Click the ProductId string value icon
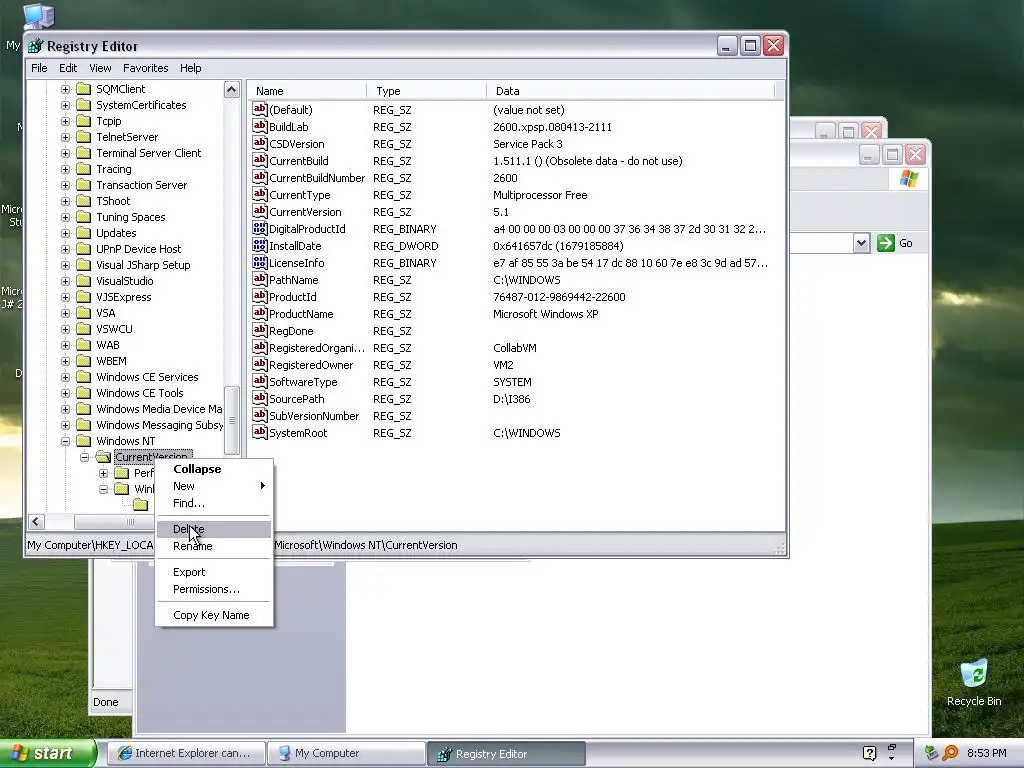This screenshot has height=768, width=1024. (x=259, y=296)
